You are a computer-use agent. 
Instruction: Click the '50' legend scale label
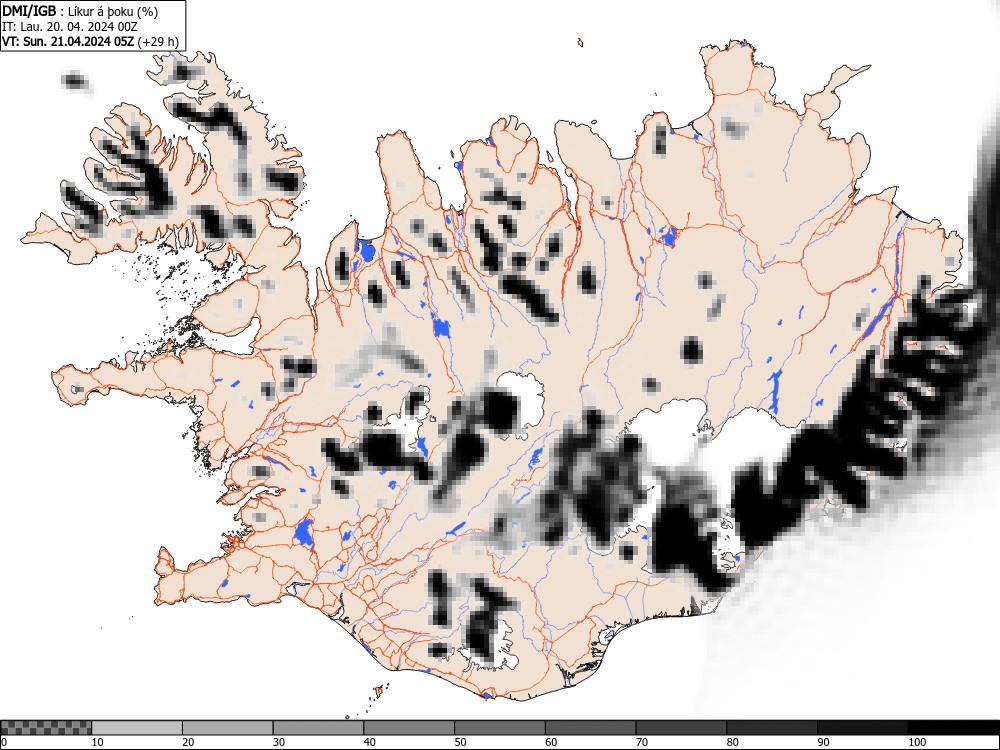point(460,742)
